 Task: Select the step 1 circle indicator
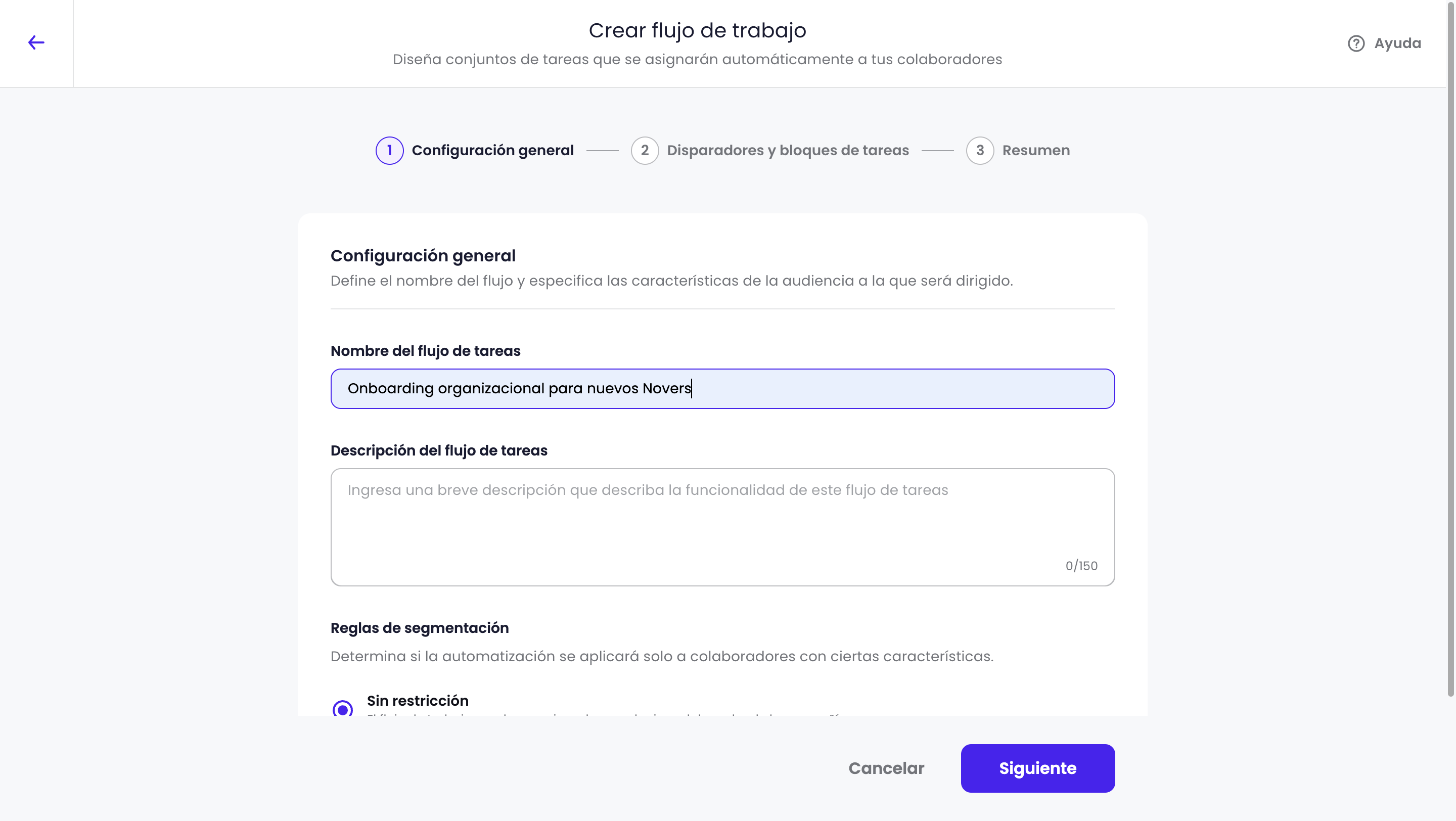(x=389, y=150)
